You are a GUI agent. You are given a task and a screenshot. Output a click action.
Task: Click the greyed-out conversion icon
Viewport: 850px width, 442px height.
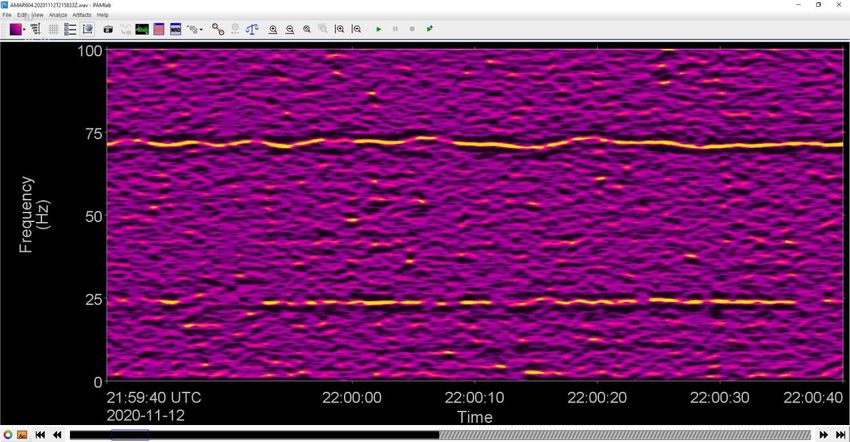(125, 29)
